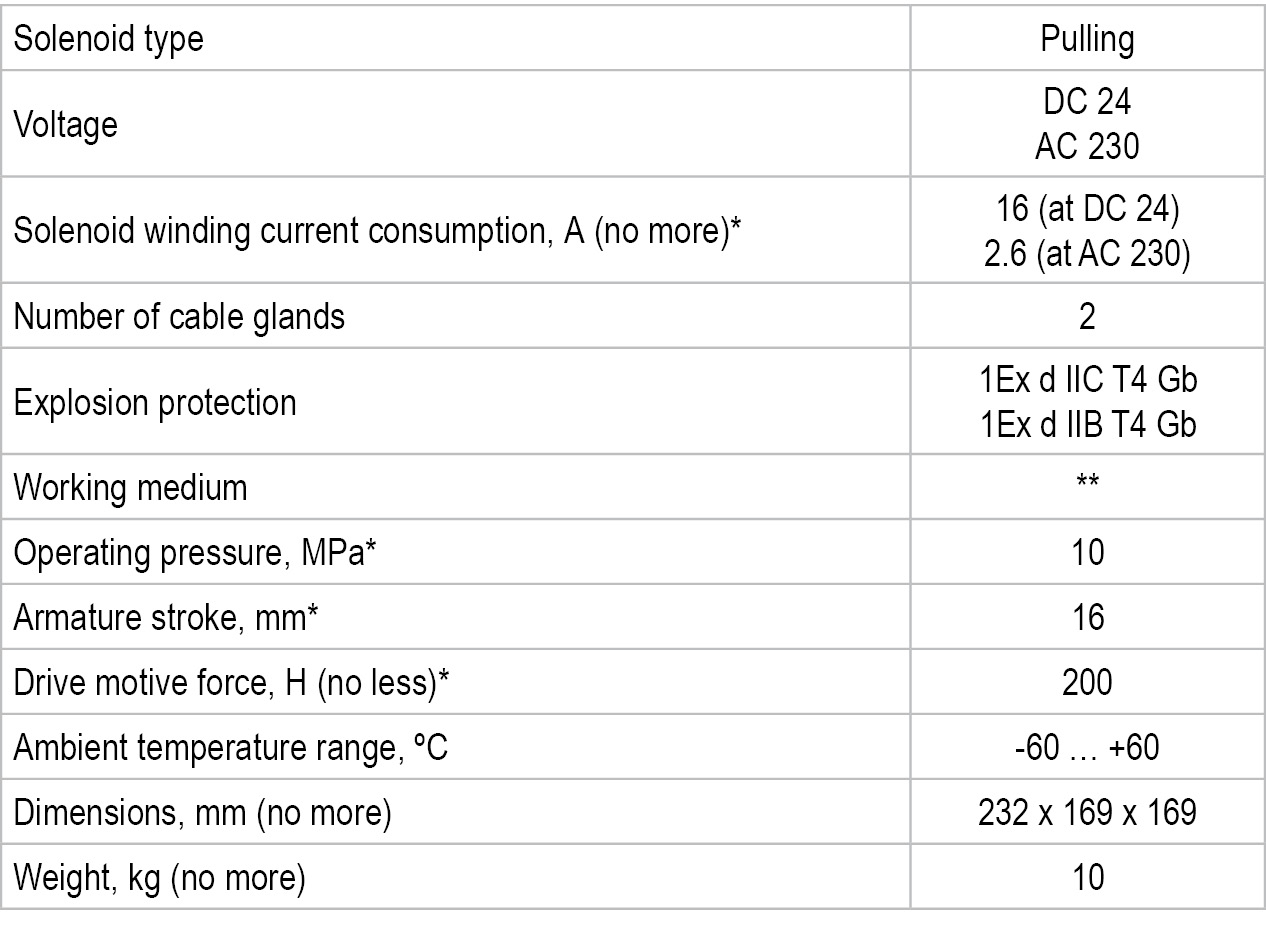Click the Solenoid type label cell
This screenshot has height=926, width=1266.
tap(456, 38)
